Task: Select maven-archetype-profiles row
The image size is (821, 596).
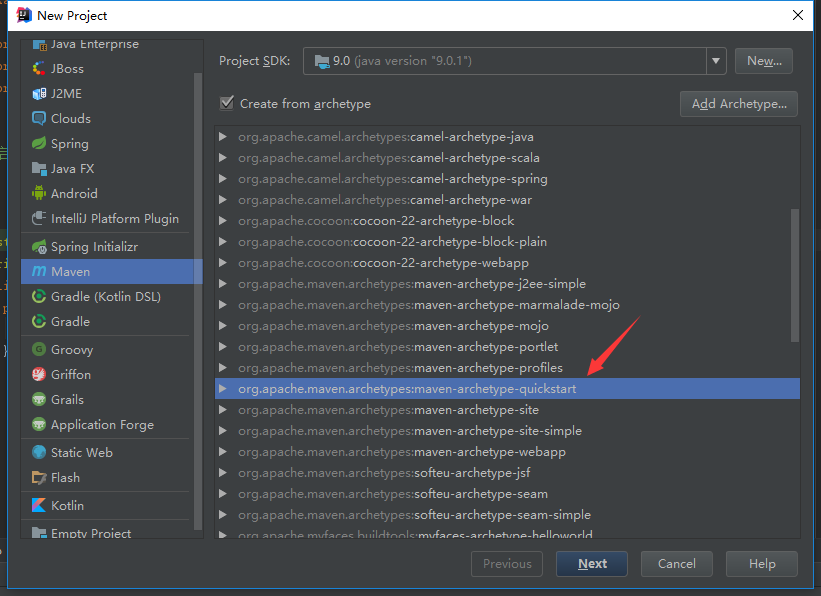Action: (507, 368)
